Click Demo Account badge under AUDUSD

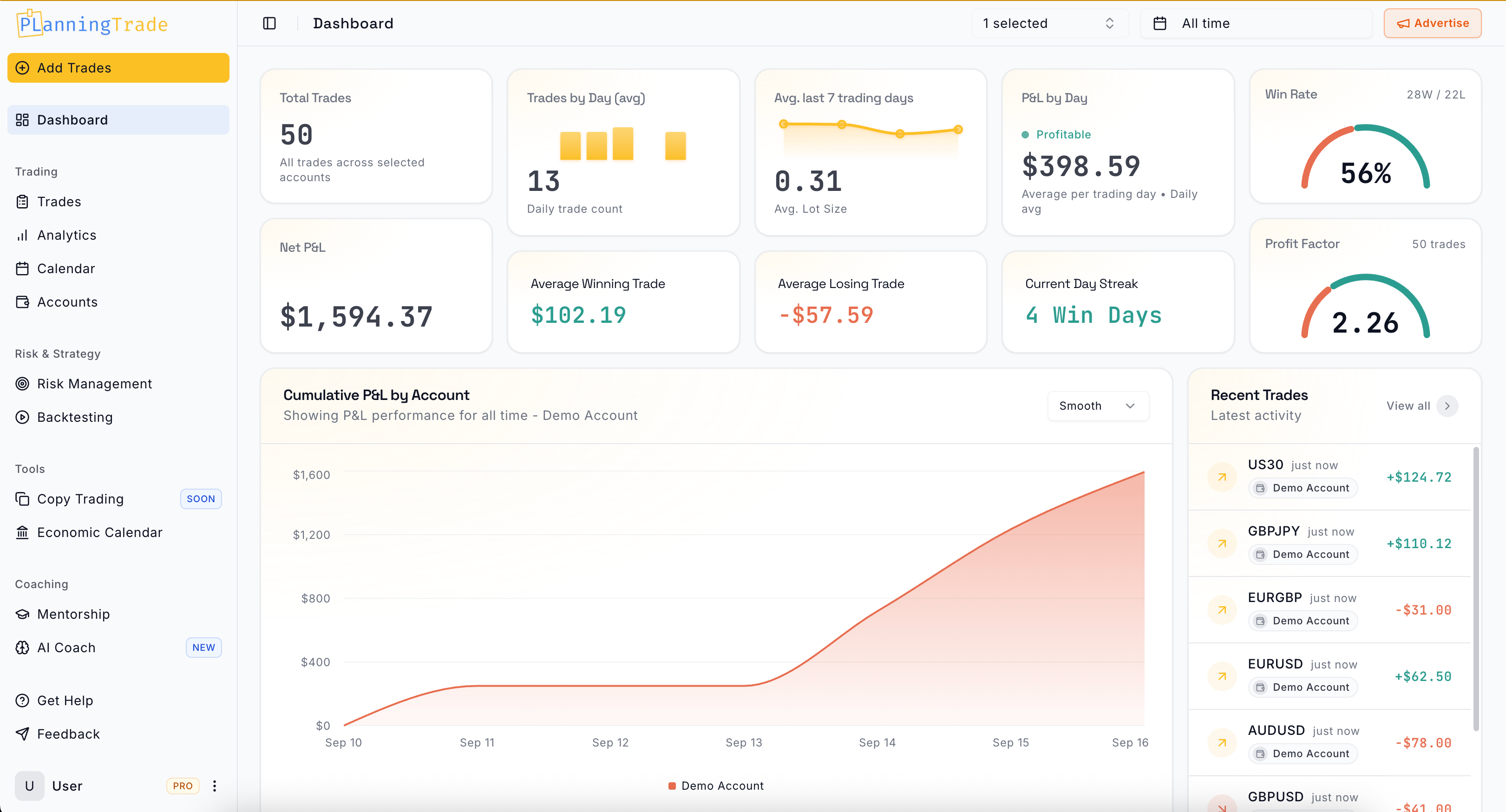pyautogui.click(x=1303, y=753)
